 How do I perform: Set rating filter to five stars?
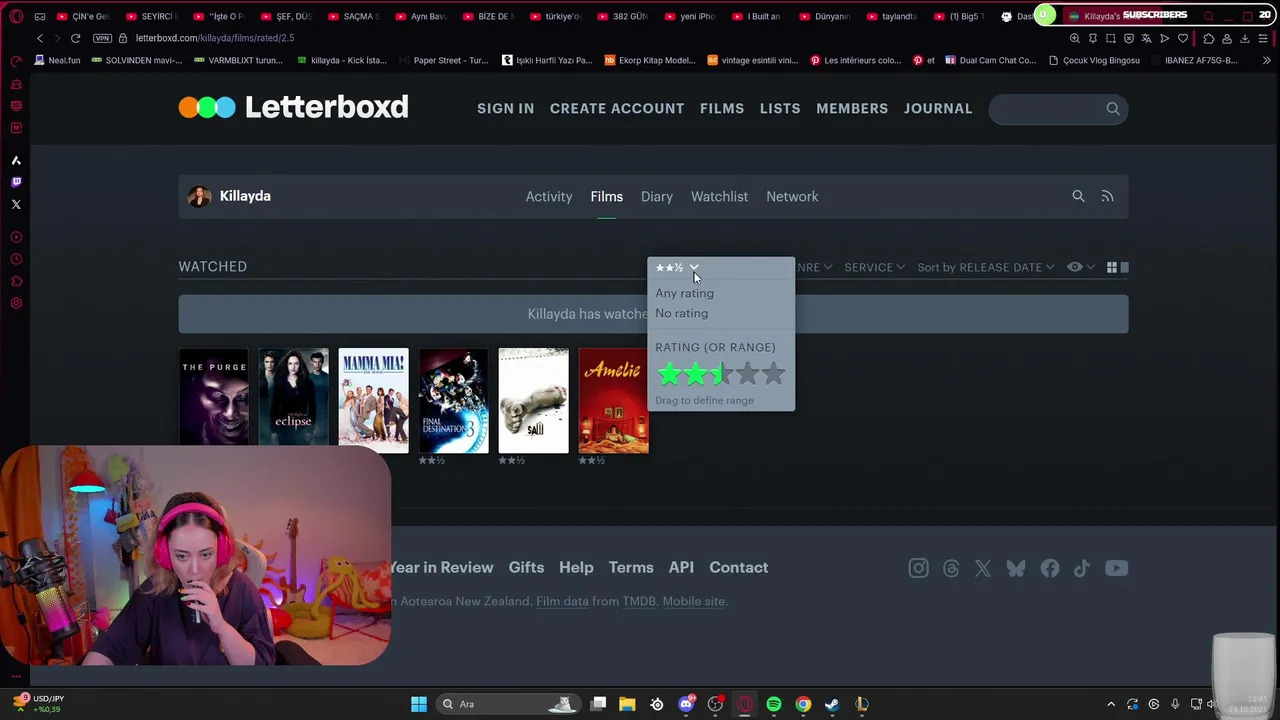point(774,374)
